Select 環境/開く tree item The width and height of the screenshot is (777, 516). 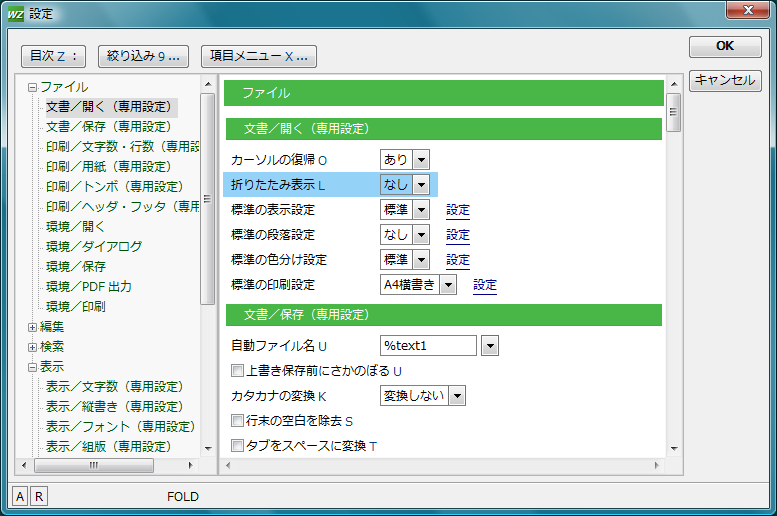click(75, 227)
